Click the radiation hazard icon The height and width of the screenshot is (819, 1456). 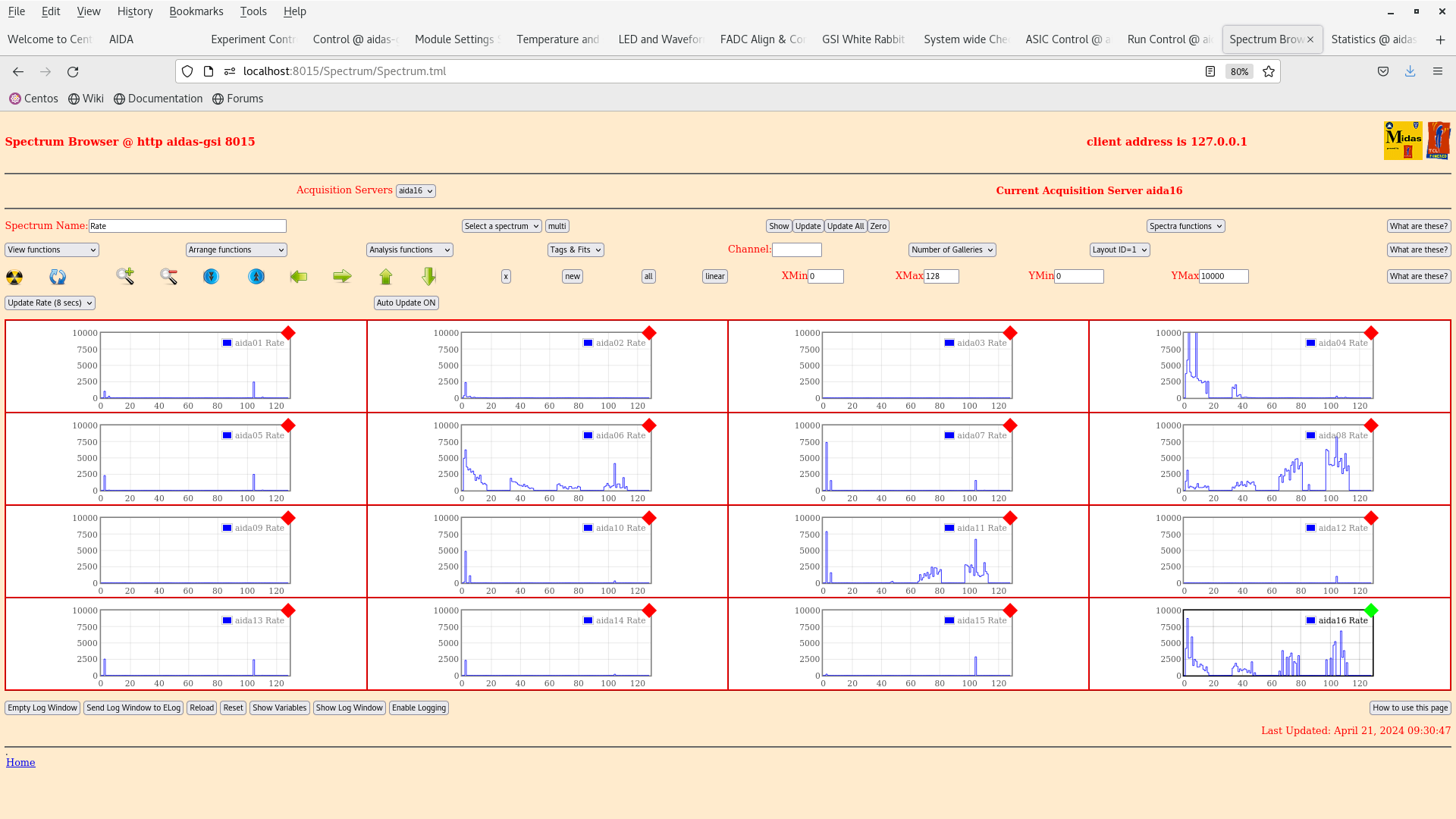pyautogui.click(x=14, y=278)
